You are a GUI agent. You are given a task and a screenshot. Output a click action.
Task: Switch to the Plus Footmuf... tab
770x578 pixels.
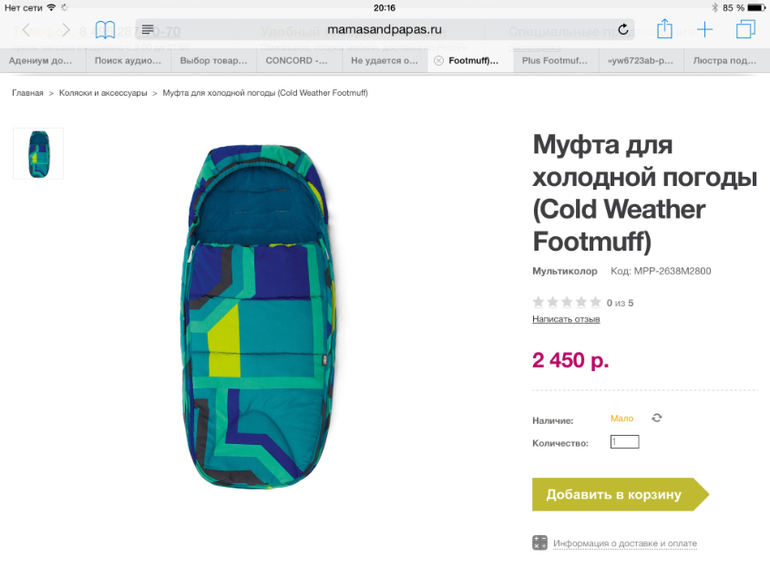(555, 61)
